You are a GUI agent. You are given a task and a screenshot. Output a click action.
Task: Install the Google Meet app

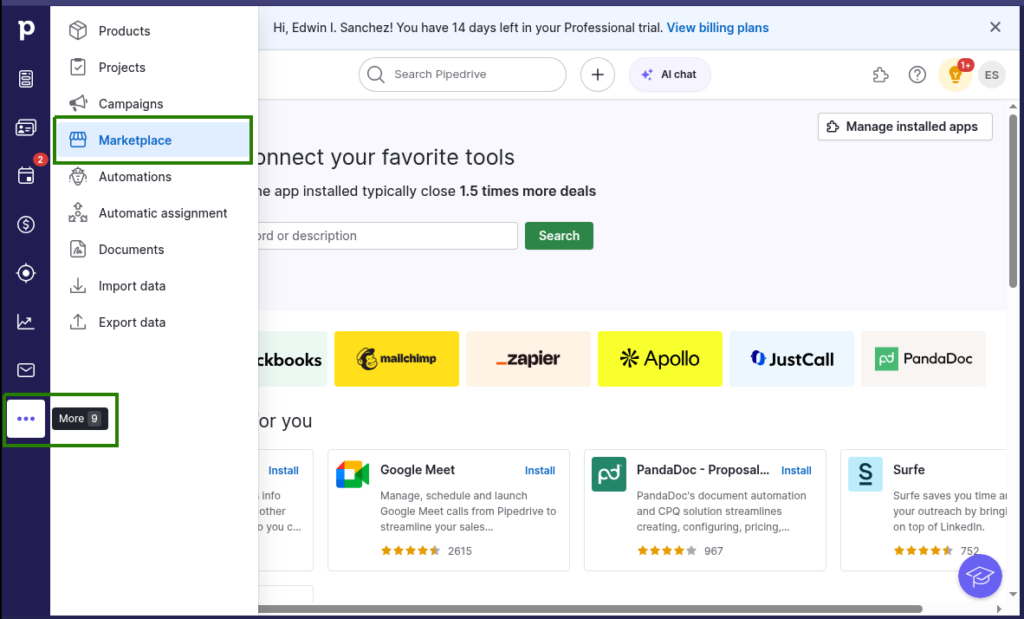pyautogui.click(x=540, y=470)
